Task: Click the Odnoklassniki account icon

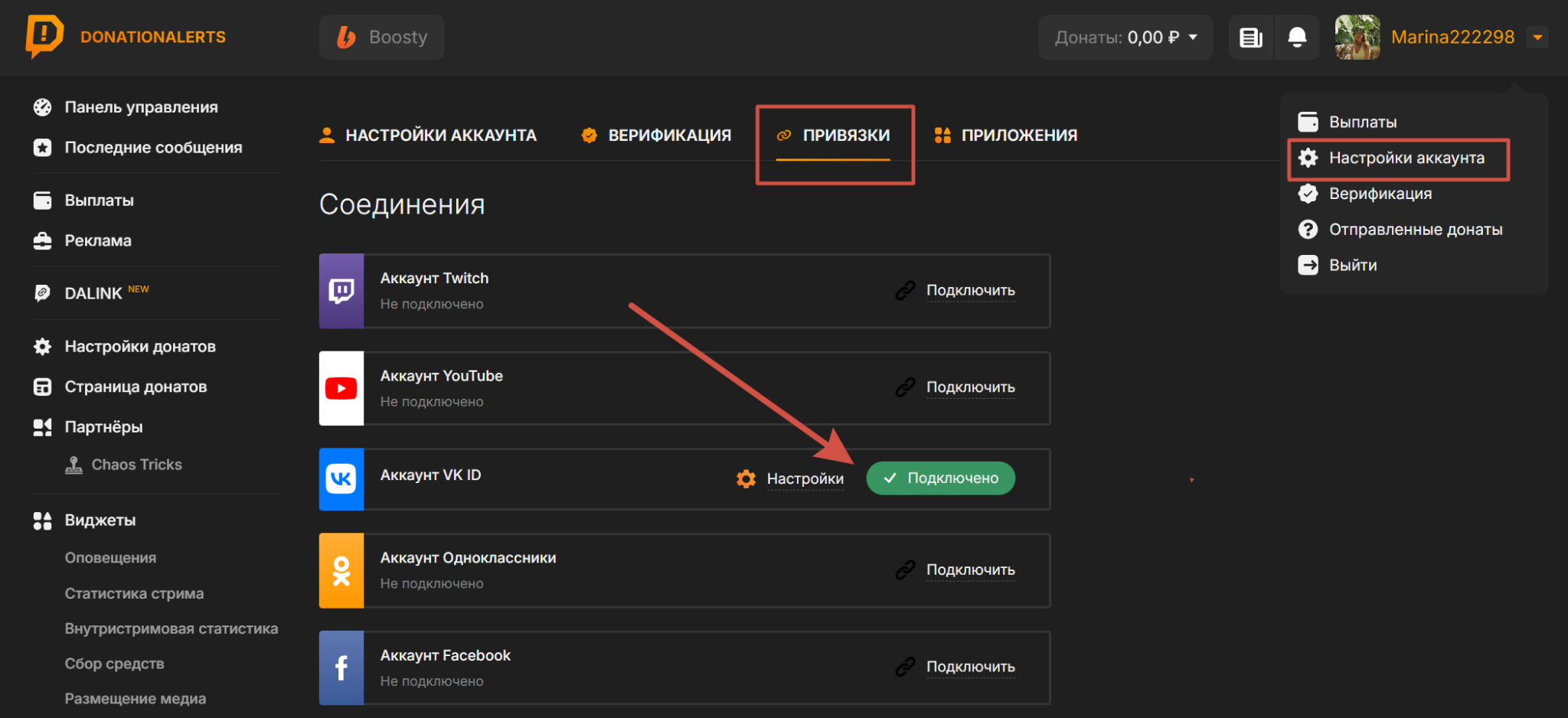Action: tap(341, 570)
